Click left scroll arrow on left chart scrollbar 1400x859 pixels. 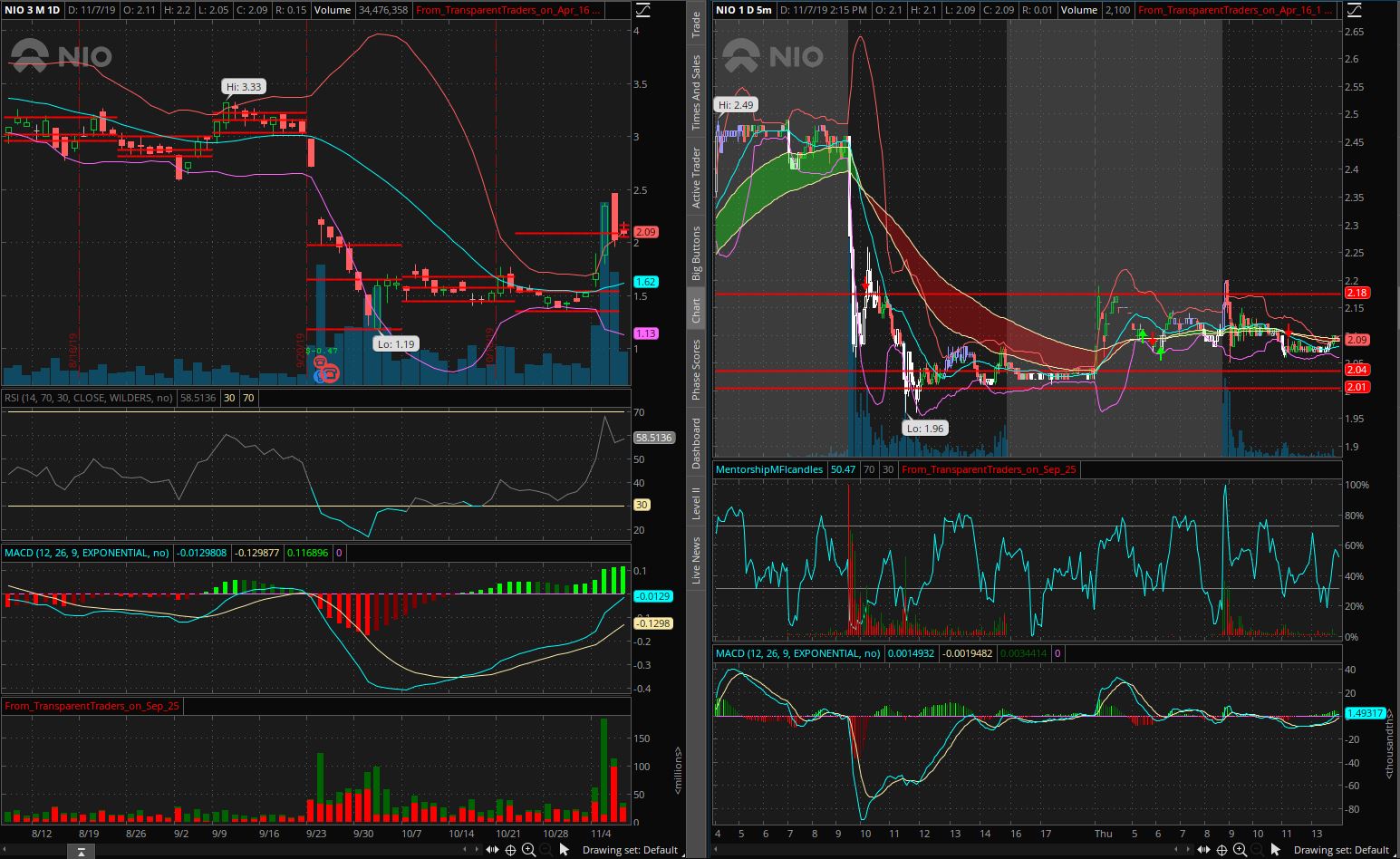[6, 850]
